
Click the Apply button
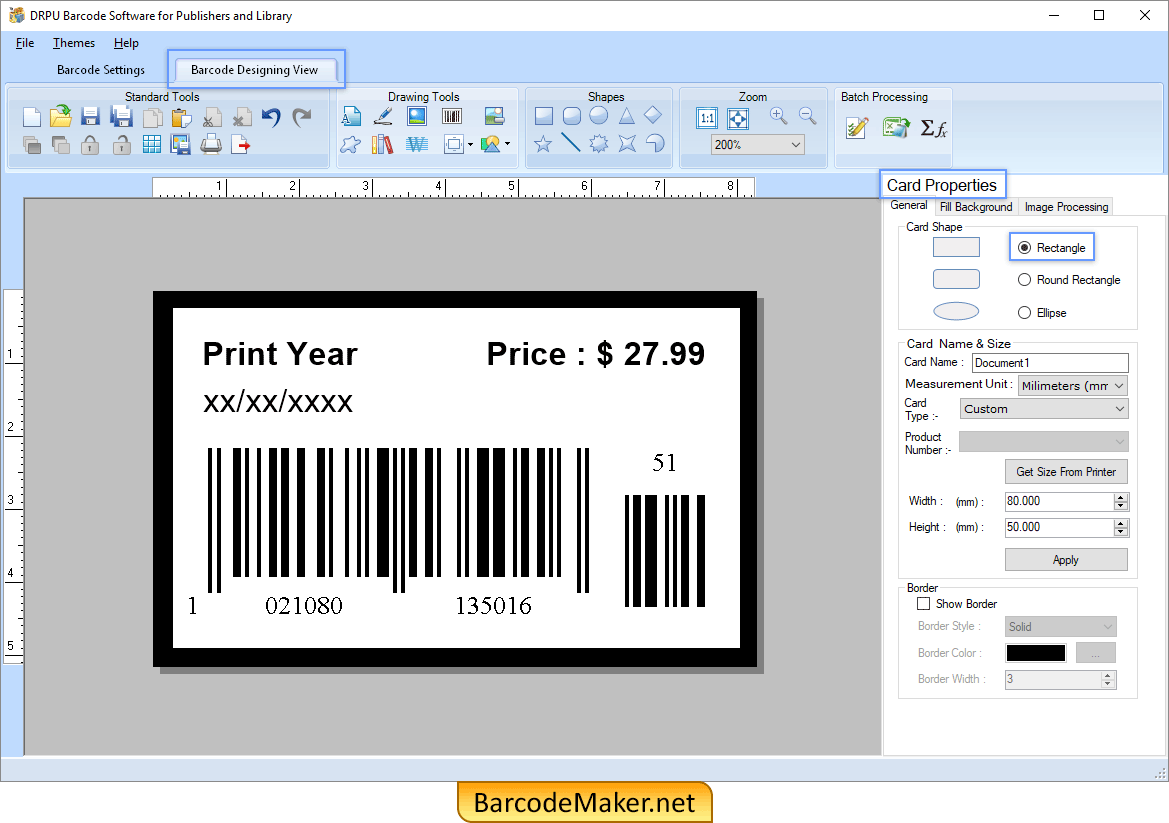[x=1066, y=560]
